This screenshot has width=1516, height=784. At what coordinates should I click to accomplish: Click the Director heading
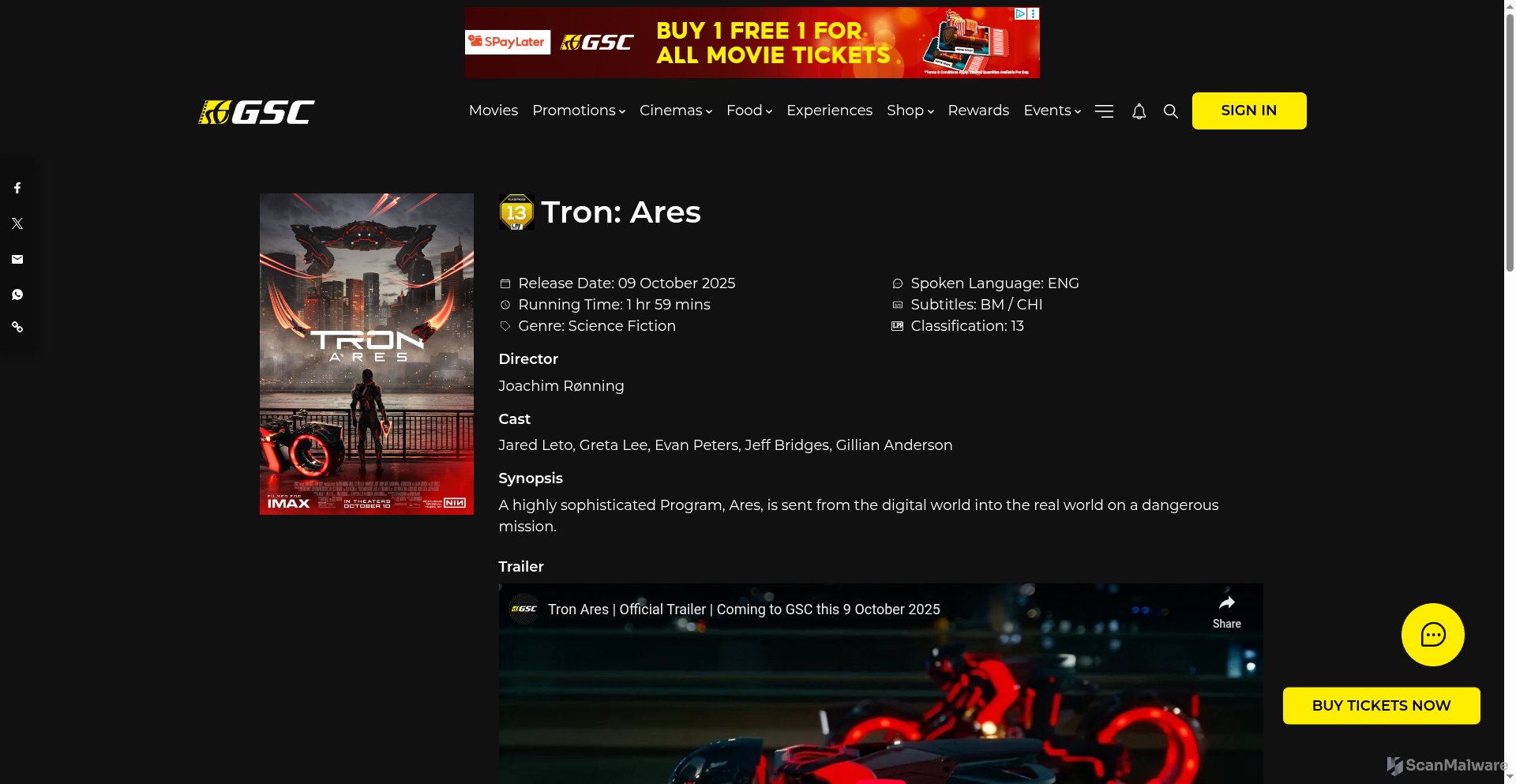[528, 359]
